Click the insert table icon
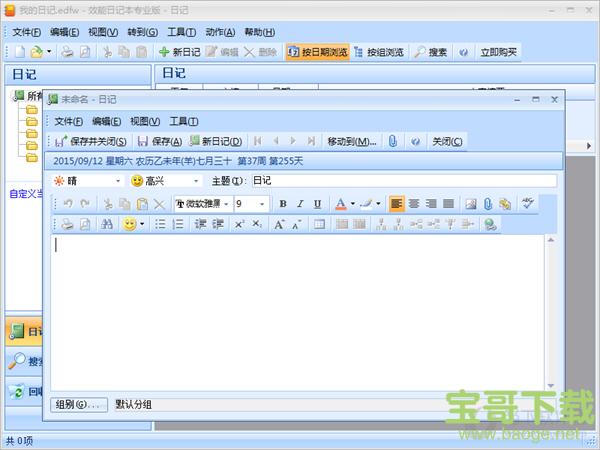Viewport: 600px width, 450px height. tap(319, 224)
